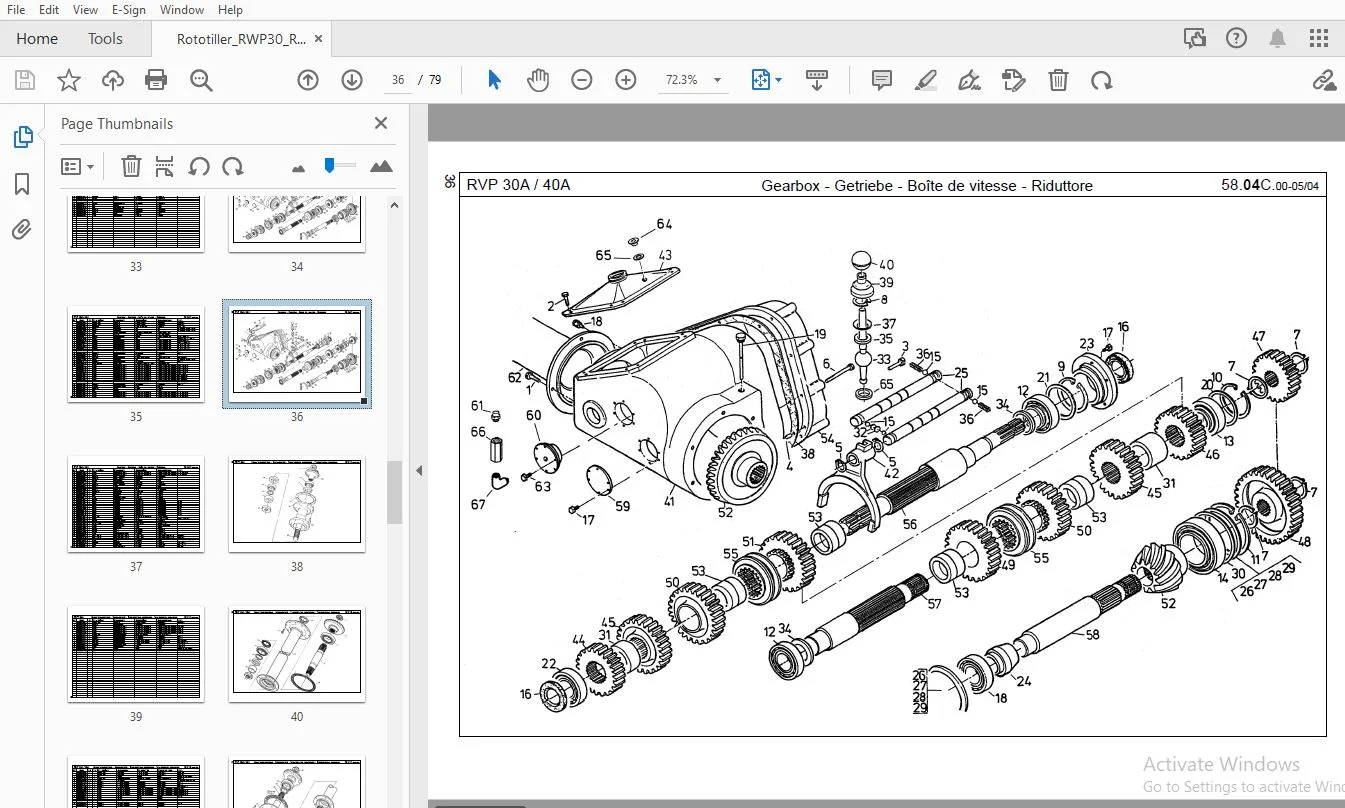This screenshot has width=1345, height=808.
Task: Collapse the navigation pane arrow
Action: [x=419, y=470]
